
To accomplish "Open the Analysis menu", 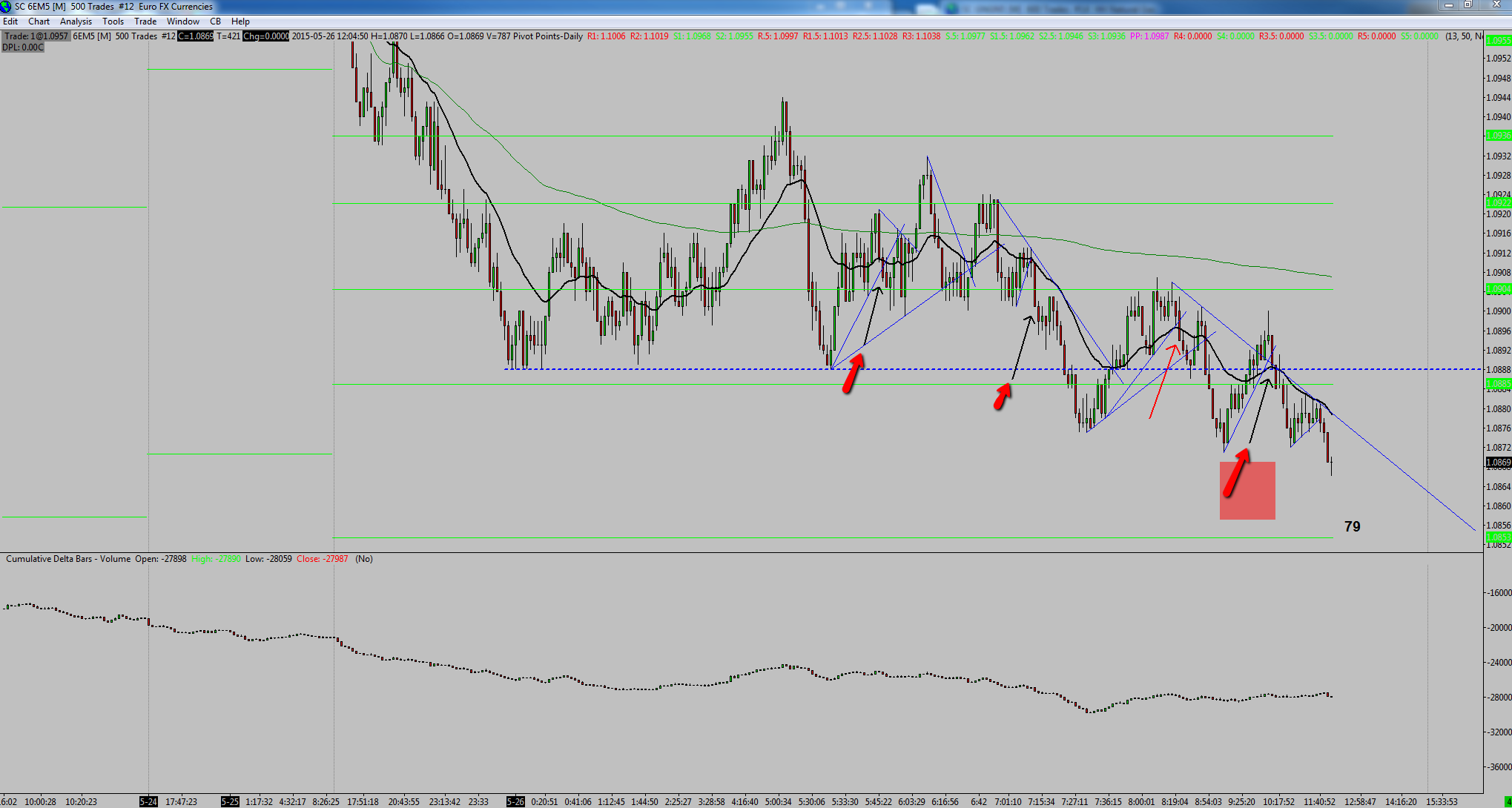I will pos(76,21).
